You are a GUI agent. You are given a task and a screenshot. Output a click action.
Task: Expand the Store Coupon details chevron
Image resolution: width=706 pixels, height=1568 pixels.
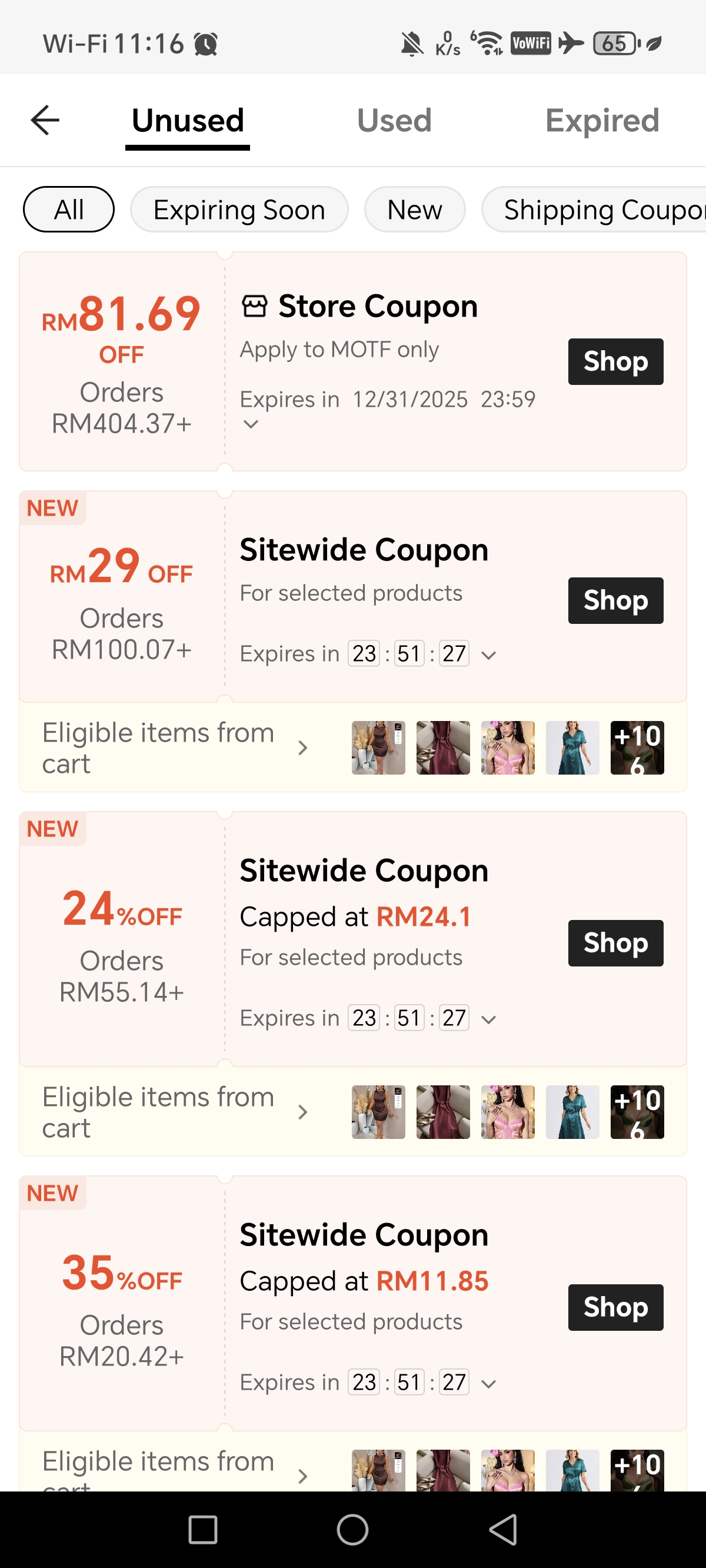click(251, 424)
